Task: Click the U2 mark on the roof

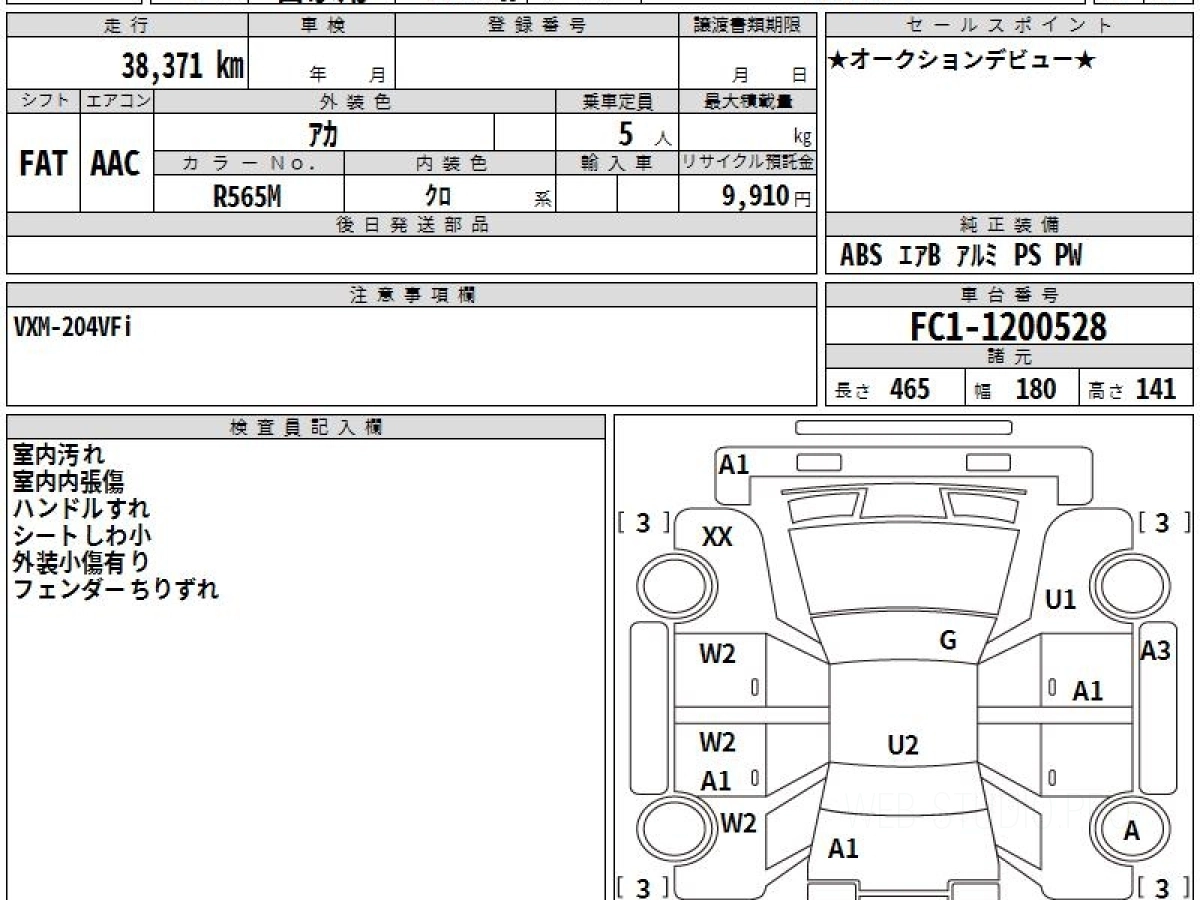Action: click(x=903, y=745)
